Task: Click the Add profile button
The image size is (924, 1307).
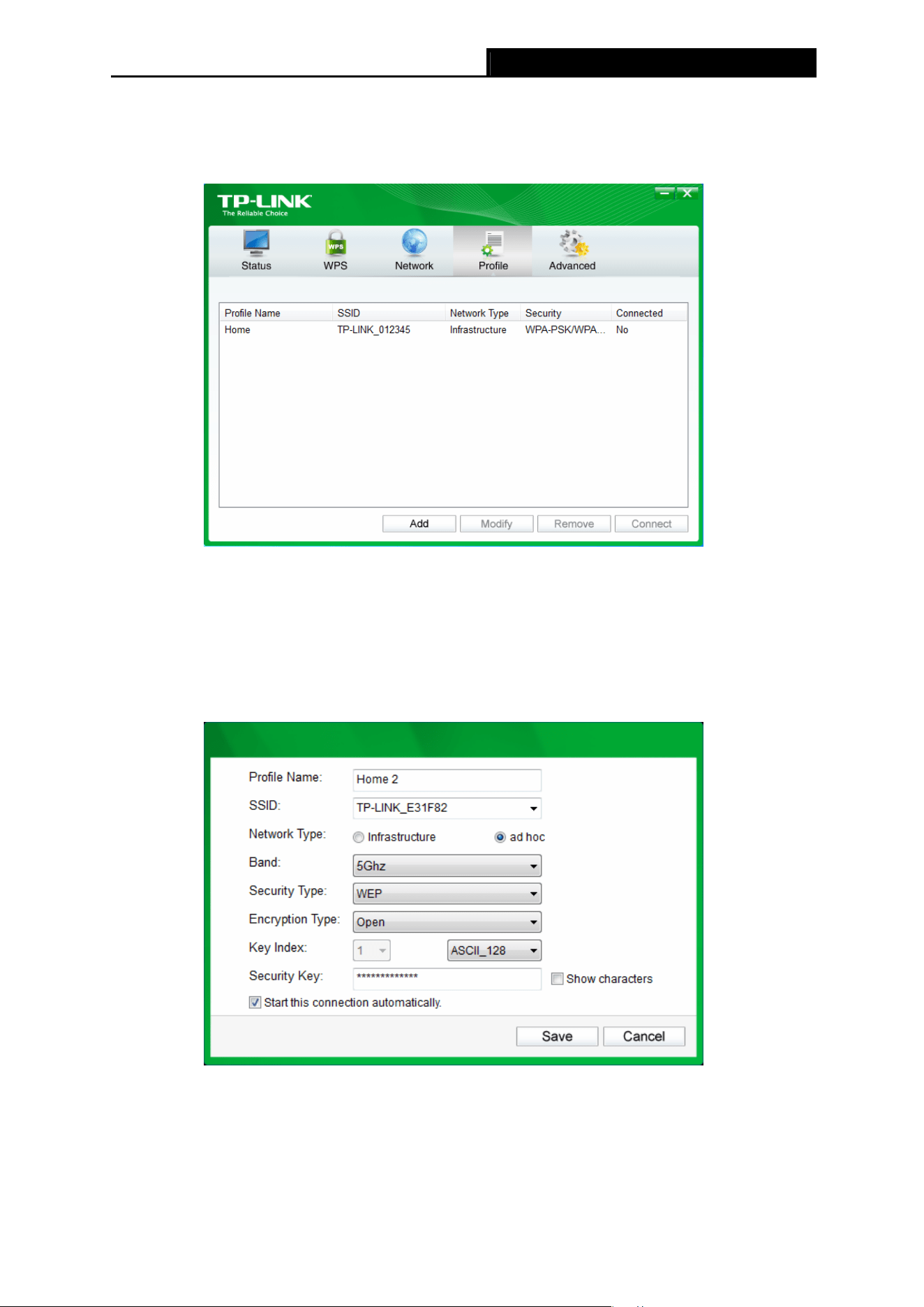Action: click(419, 524)
